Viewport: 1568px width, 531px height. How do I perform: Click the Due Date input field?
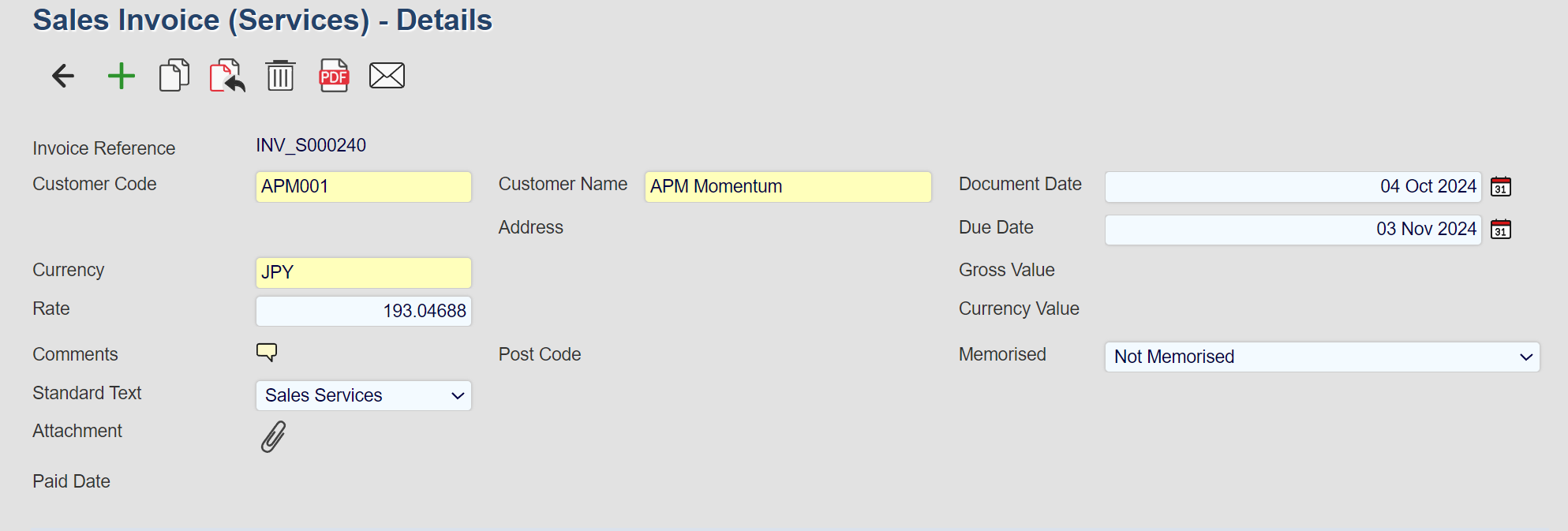pos(1292,230)
